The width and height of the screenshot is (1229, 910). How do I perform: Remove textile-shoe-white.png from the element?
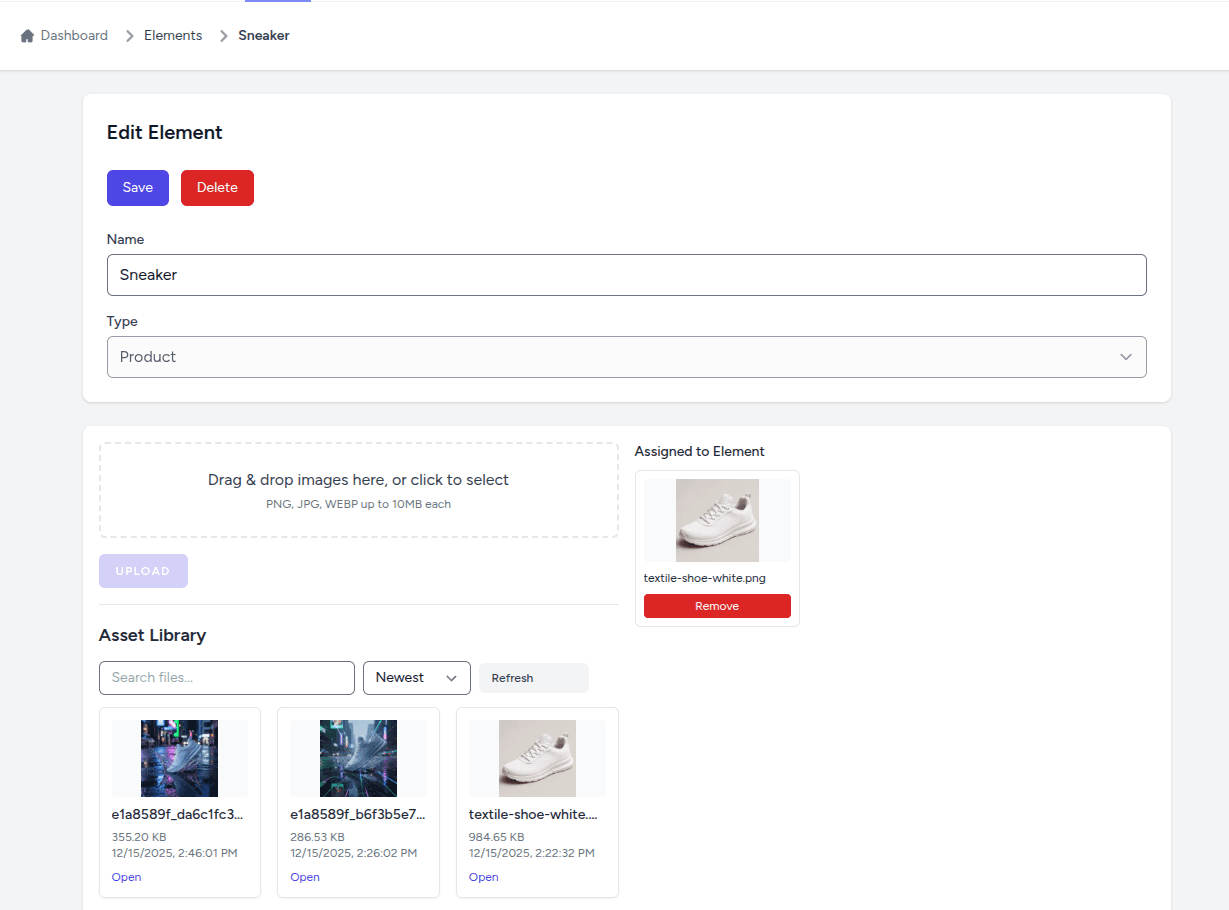pyautogui.click(x=717, y=605)
